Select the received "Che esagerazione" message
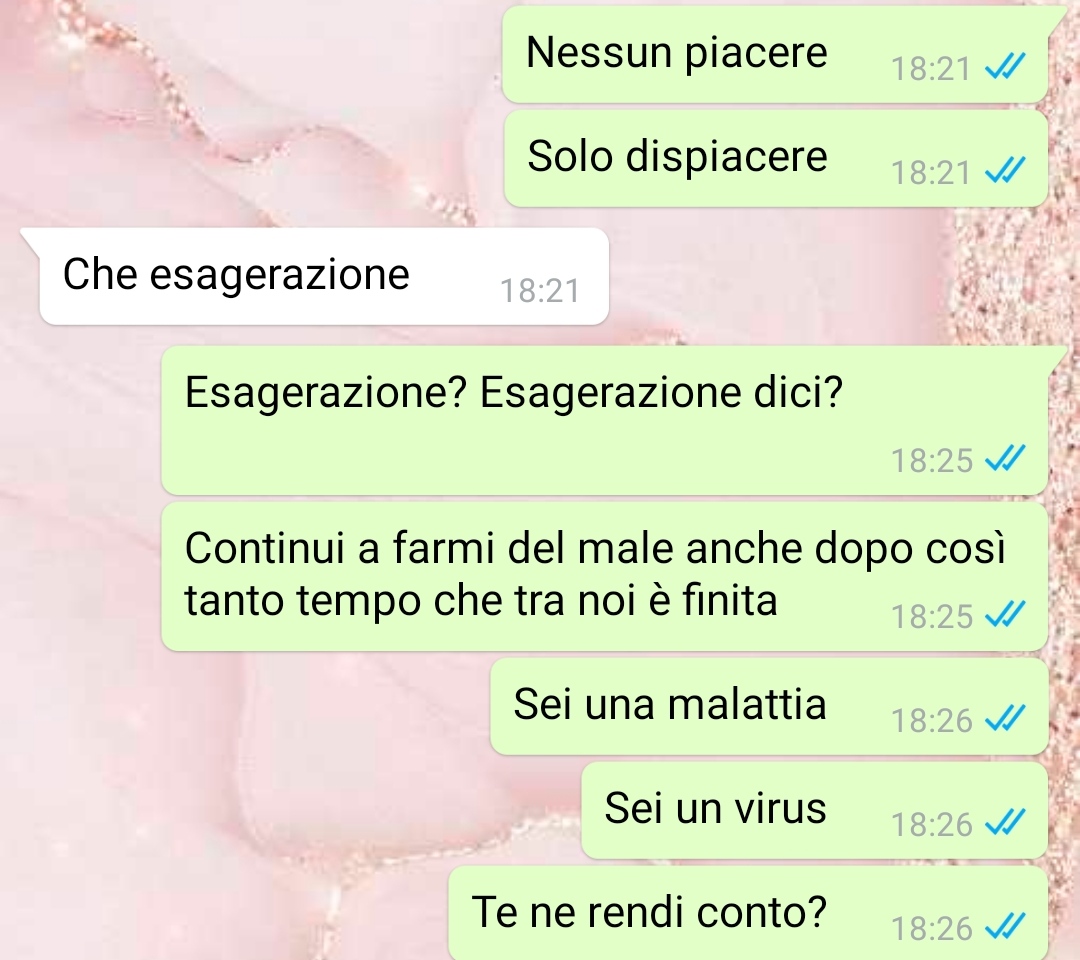This screenshot has width=1080, height=960. pyautogui.click(x=324, y=276)
